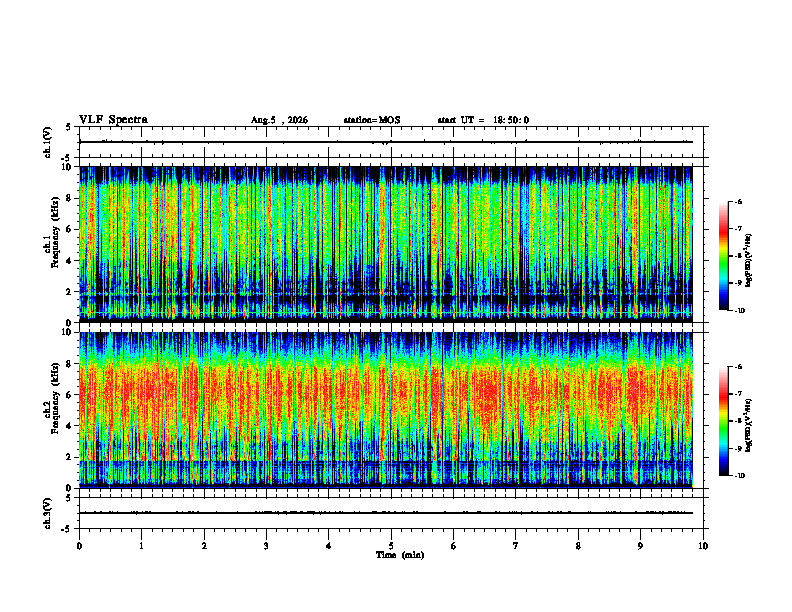Click ch.2 frequency tick label "4"
The image size is (792, 612).
[69, 426]
